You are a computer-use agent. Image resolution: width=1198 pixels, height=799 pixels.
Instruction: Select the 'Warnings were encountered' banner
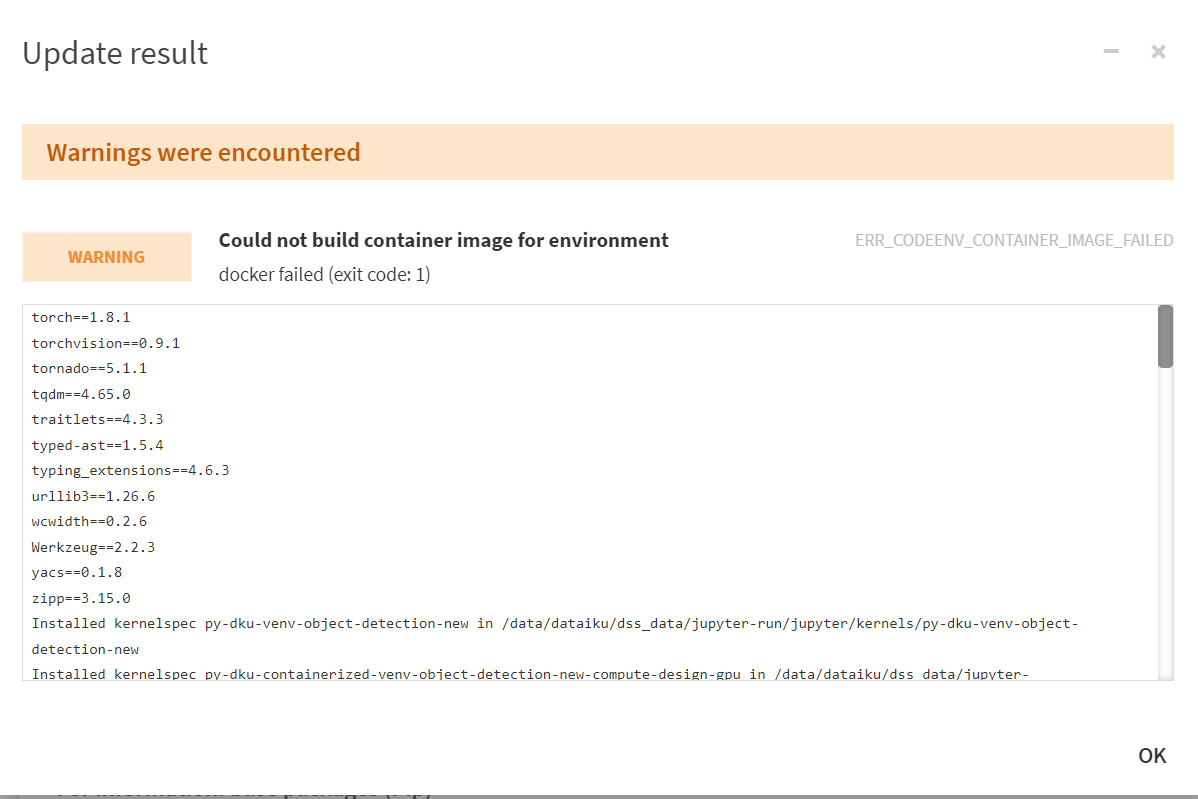point(203,152)
